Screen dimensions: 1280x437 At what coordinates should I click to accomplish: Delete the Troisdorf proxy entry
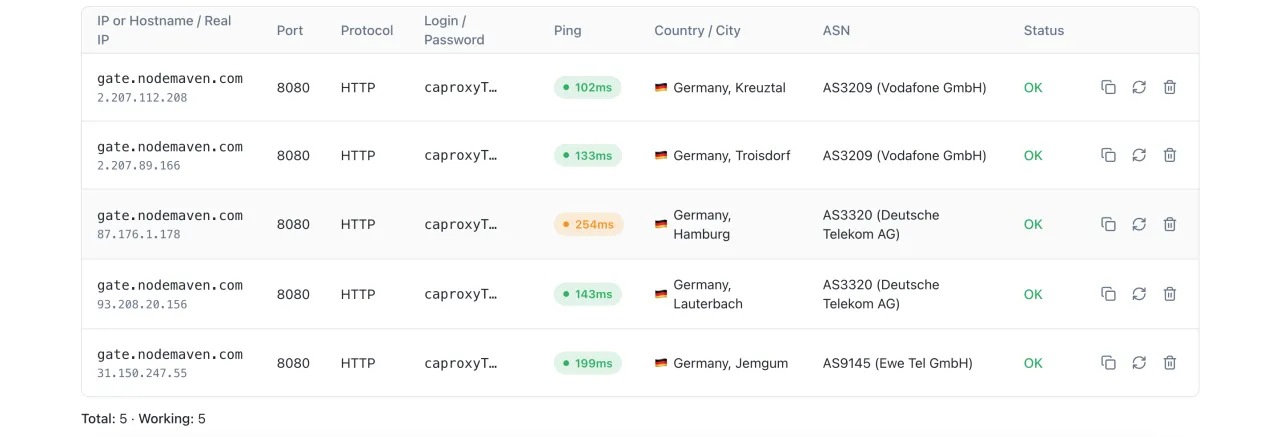pos(1170,155)
